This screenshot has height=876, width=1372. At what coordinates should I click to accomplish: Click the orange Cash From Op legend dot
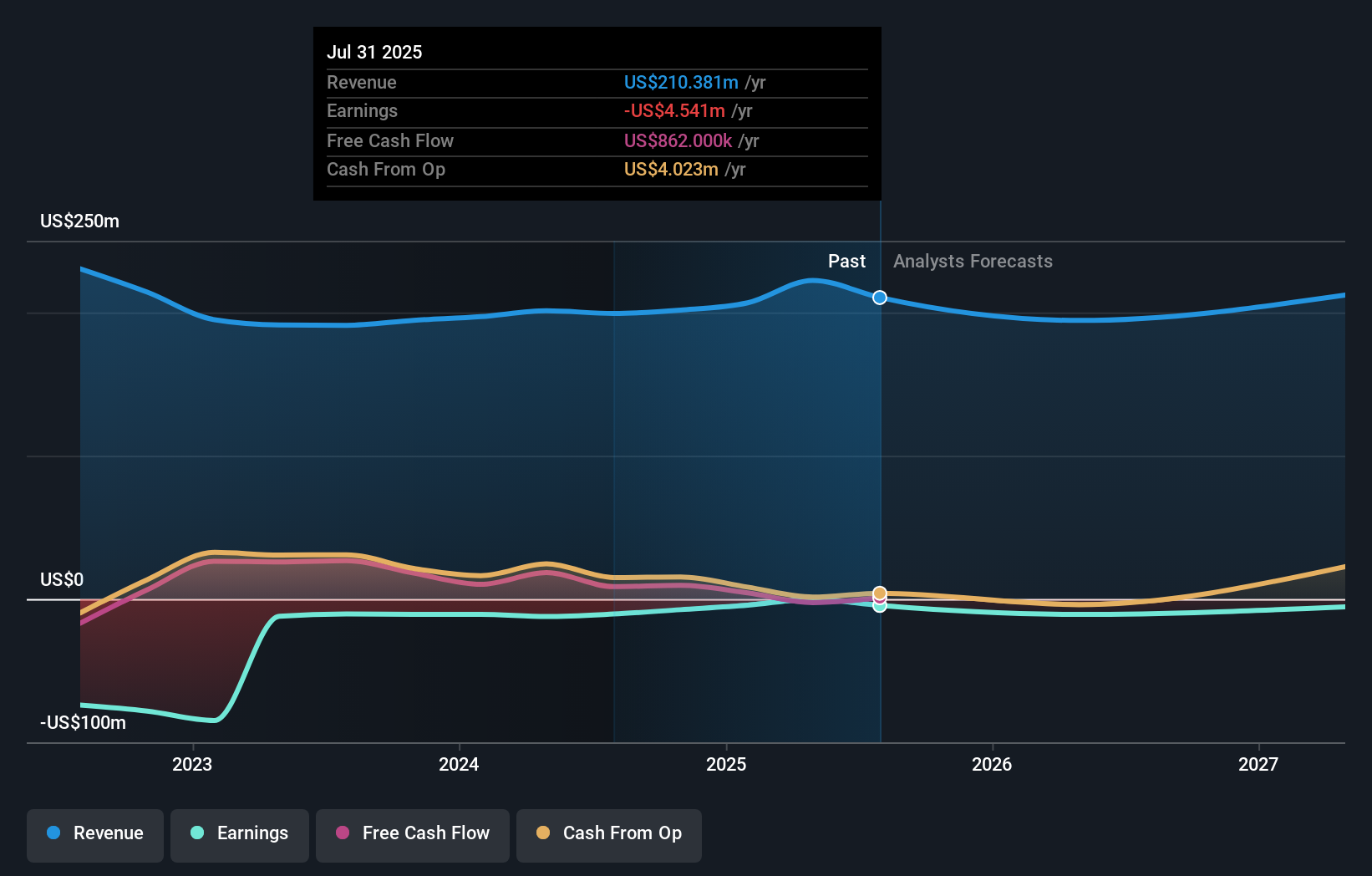point(543,833)
